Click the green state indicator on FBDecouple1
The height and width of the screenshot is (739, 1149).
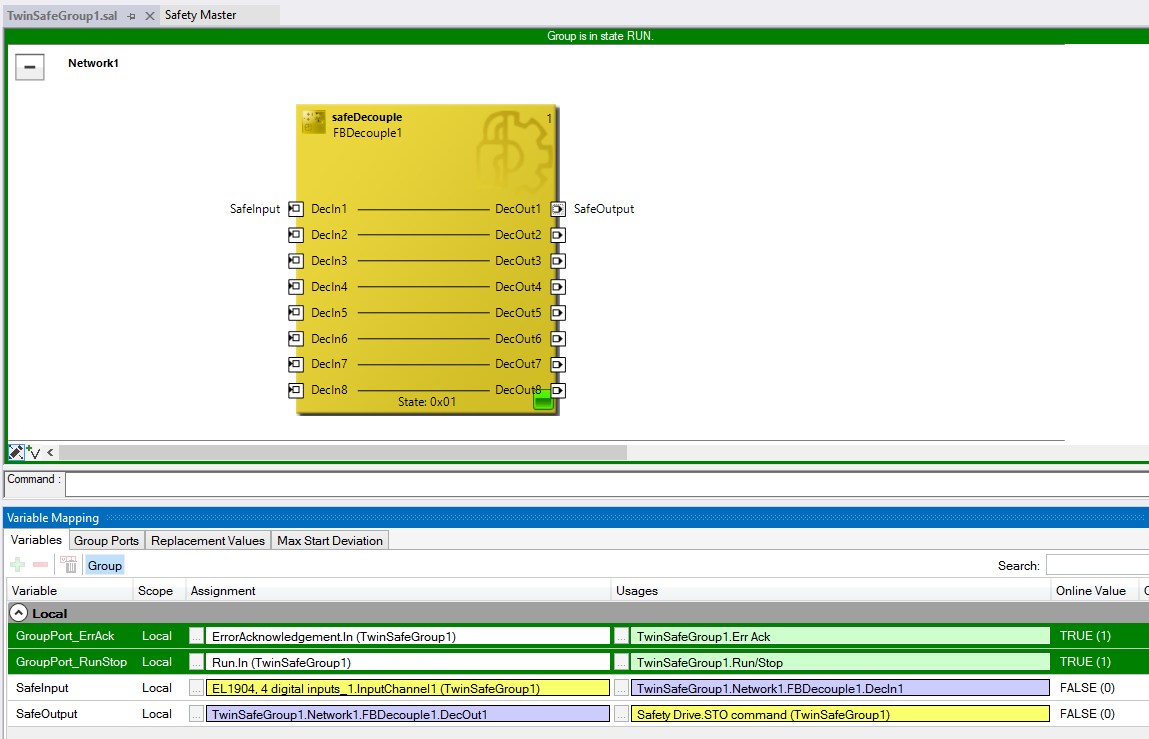542,401
